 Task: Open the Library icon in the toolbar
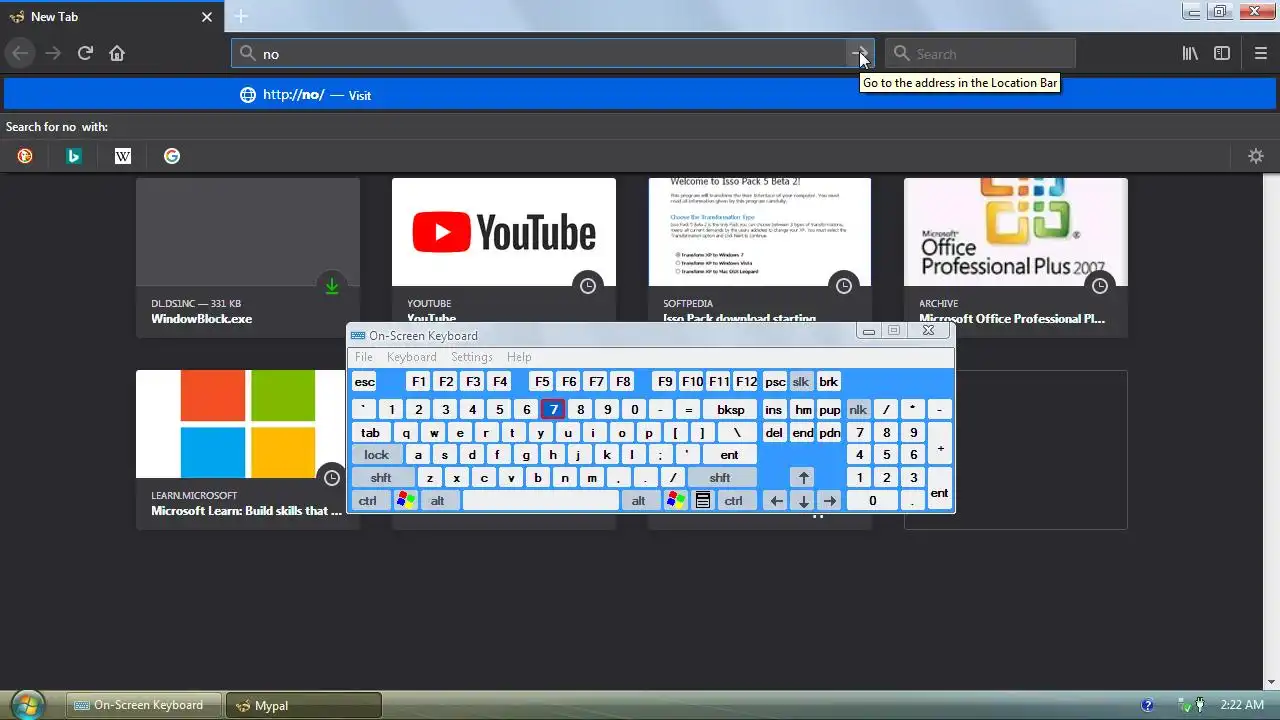click(x=1190, y=54)
